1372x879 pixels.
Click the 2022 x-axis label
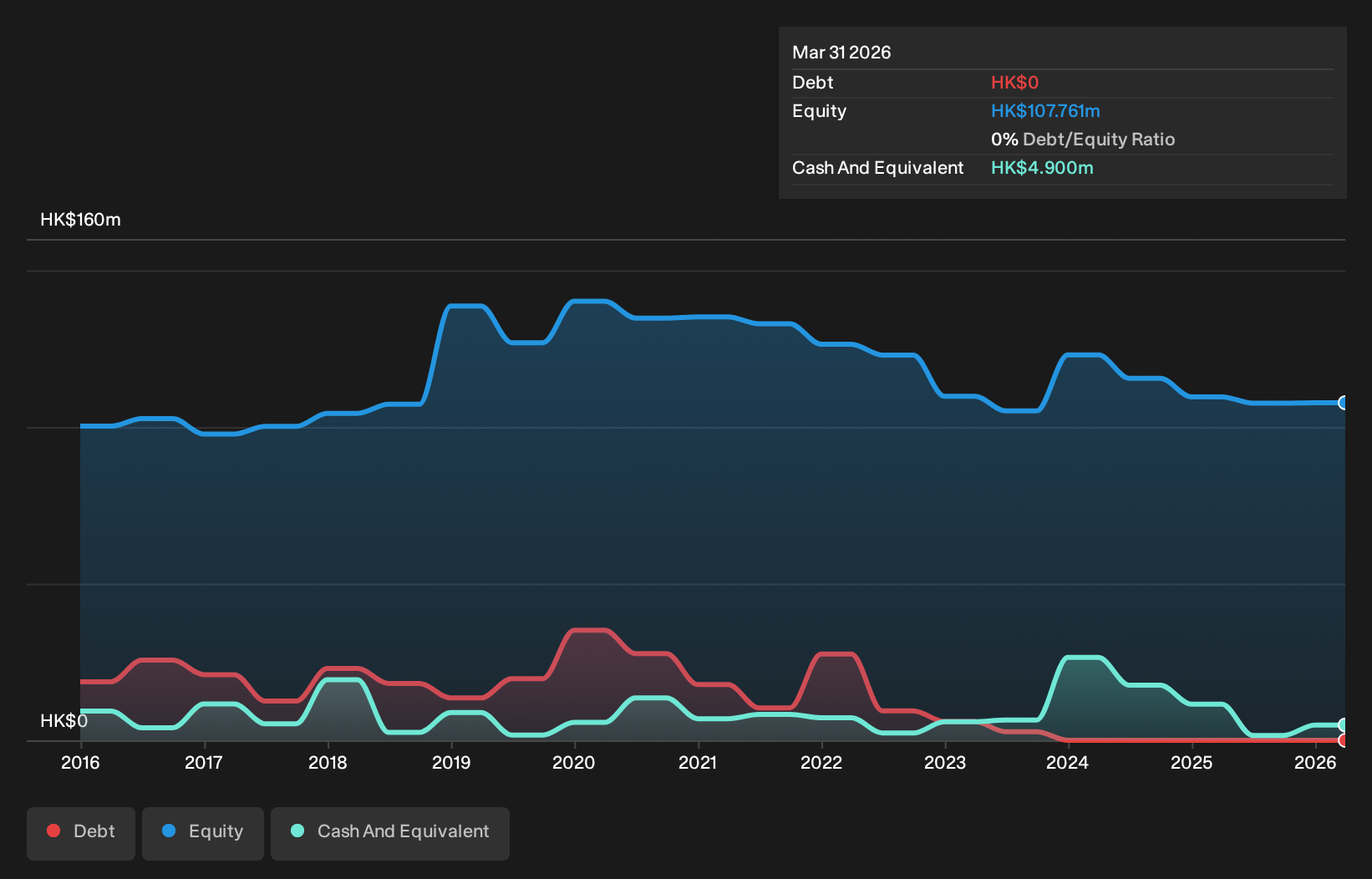(x=821, y=762)
